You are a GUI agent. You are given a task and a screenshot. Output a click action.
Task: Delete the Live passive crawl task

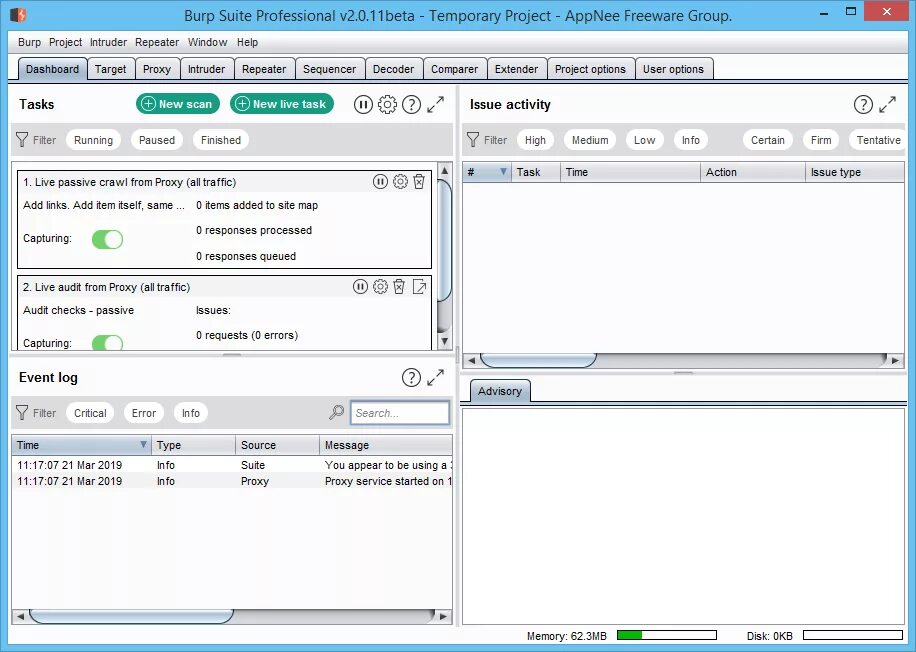[x=419, y=182]
